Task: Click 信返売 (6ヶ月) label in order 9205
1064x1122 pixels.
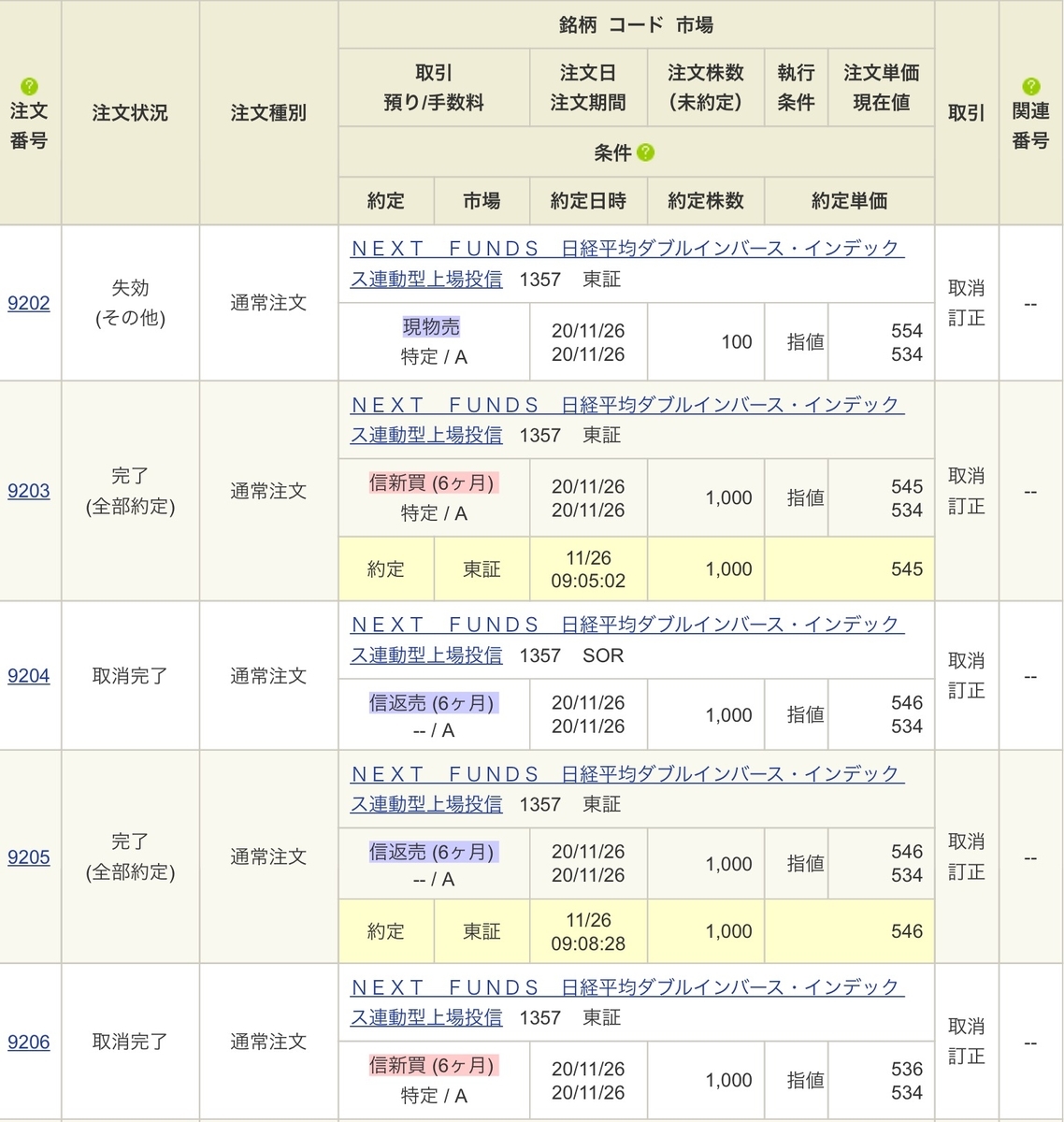Action: (x=434, y=853)
